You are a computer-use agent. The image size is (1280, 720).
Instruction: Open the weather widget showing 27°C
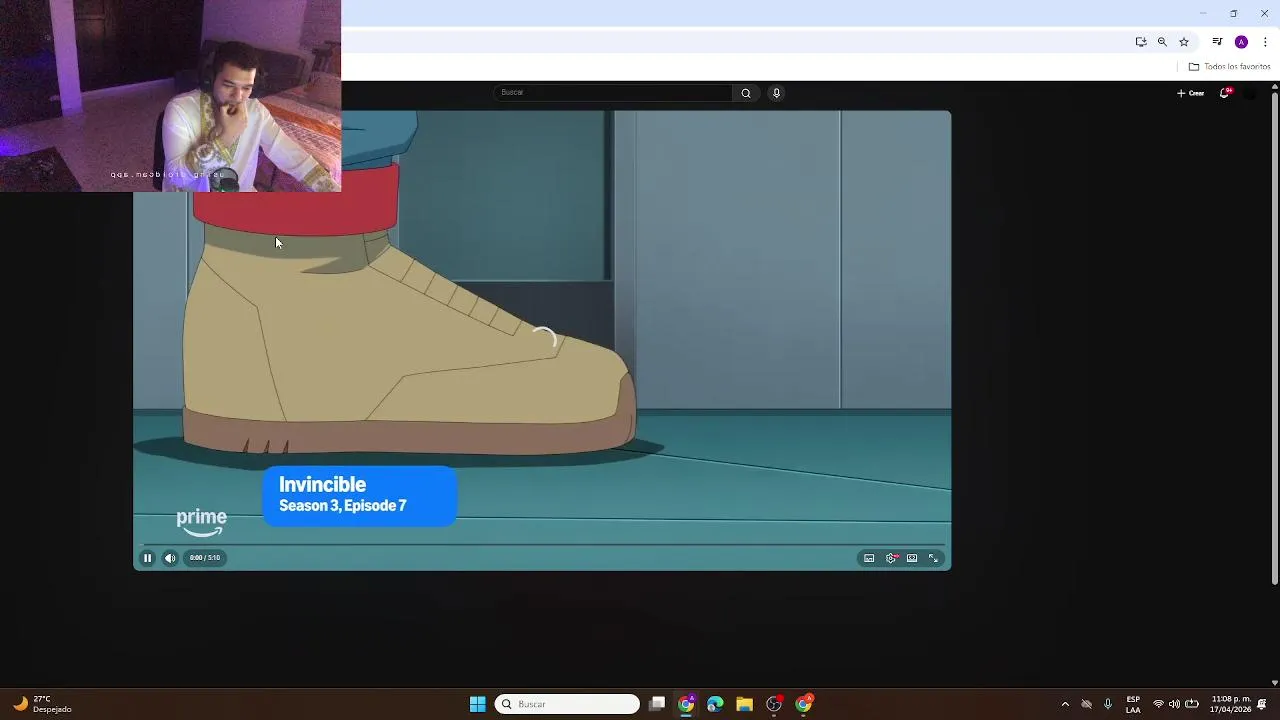tap(43, 704)
